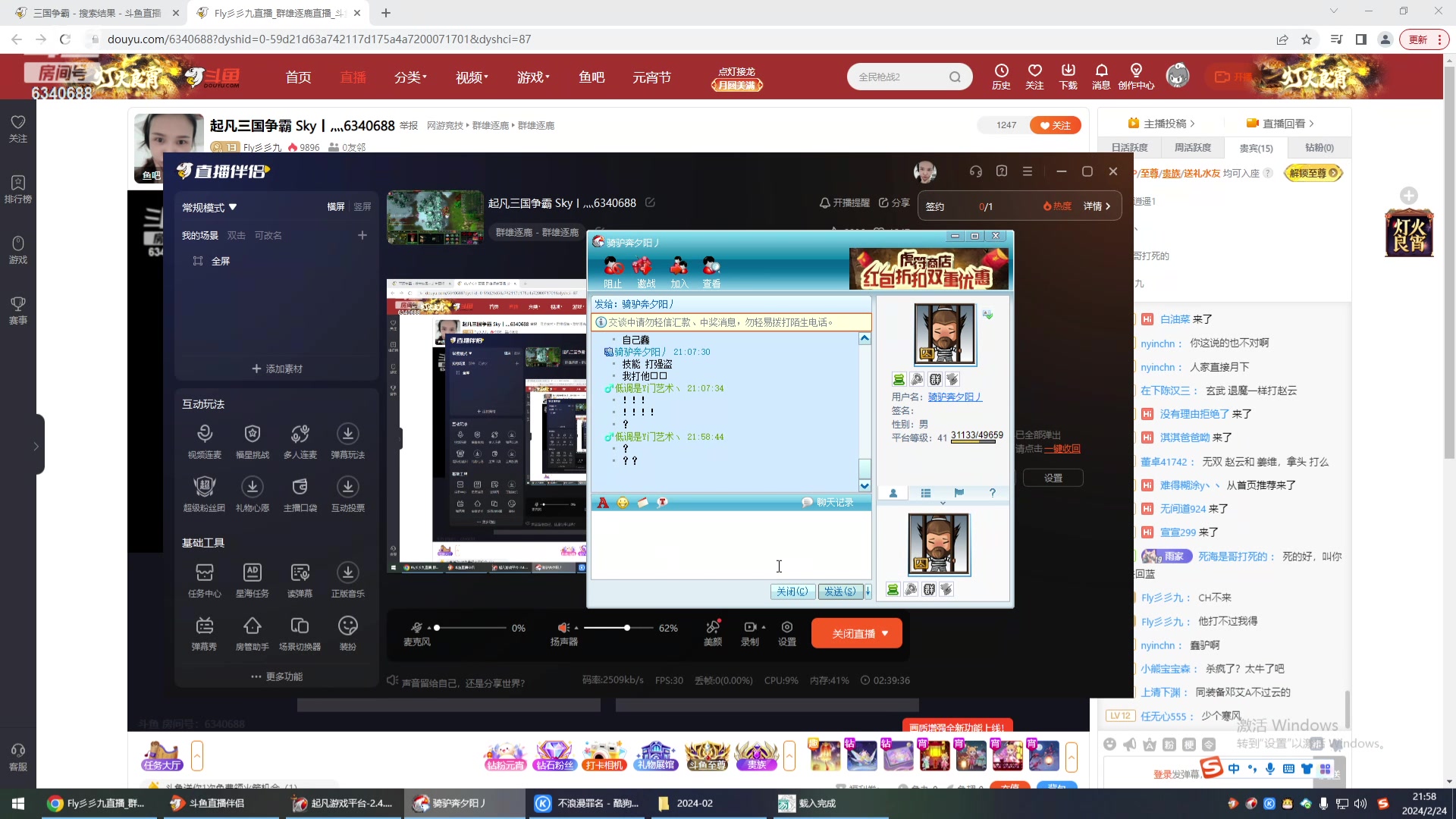Open 视频 dropdown in Douyu nav
This screenshot has height=819, width=1456.
tap(472, 77)
